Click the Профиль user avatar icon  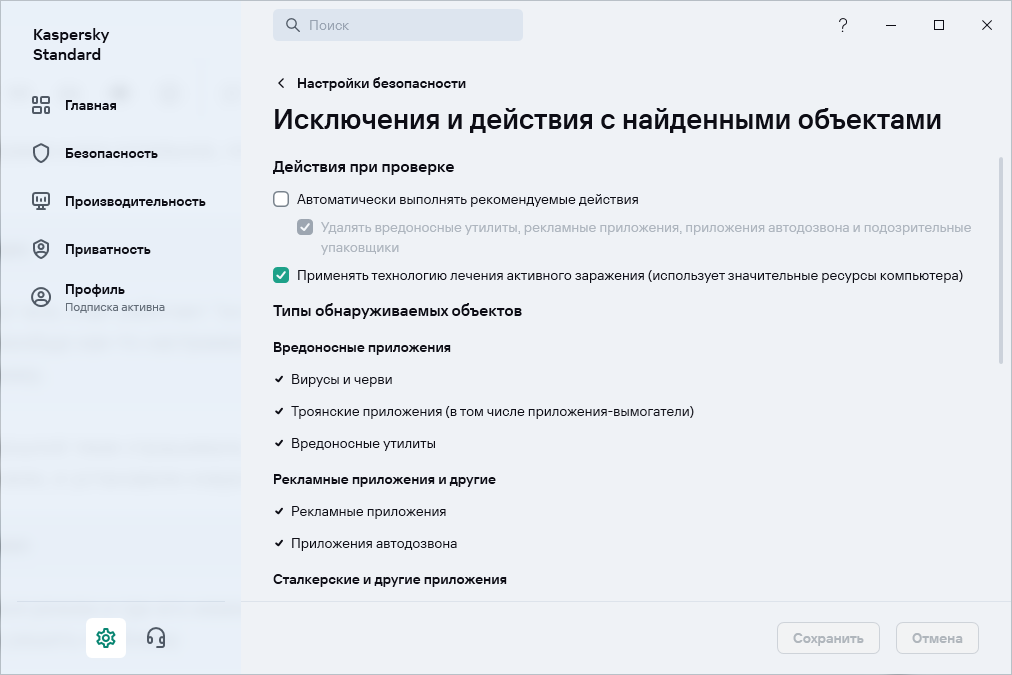pos(41,297)
